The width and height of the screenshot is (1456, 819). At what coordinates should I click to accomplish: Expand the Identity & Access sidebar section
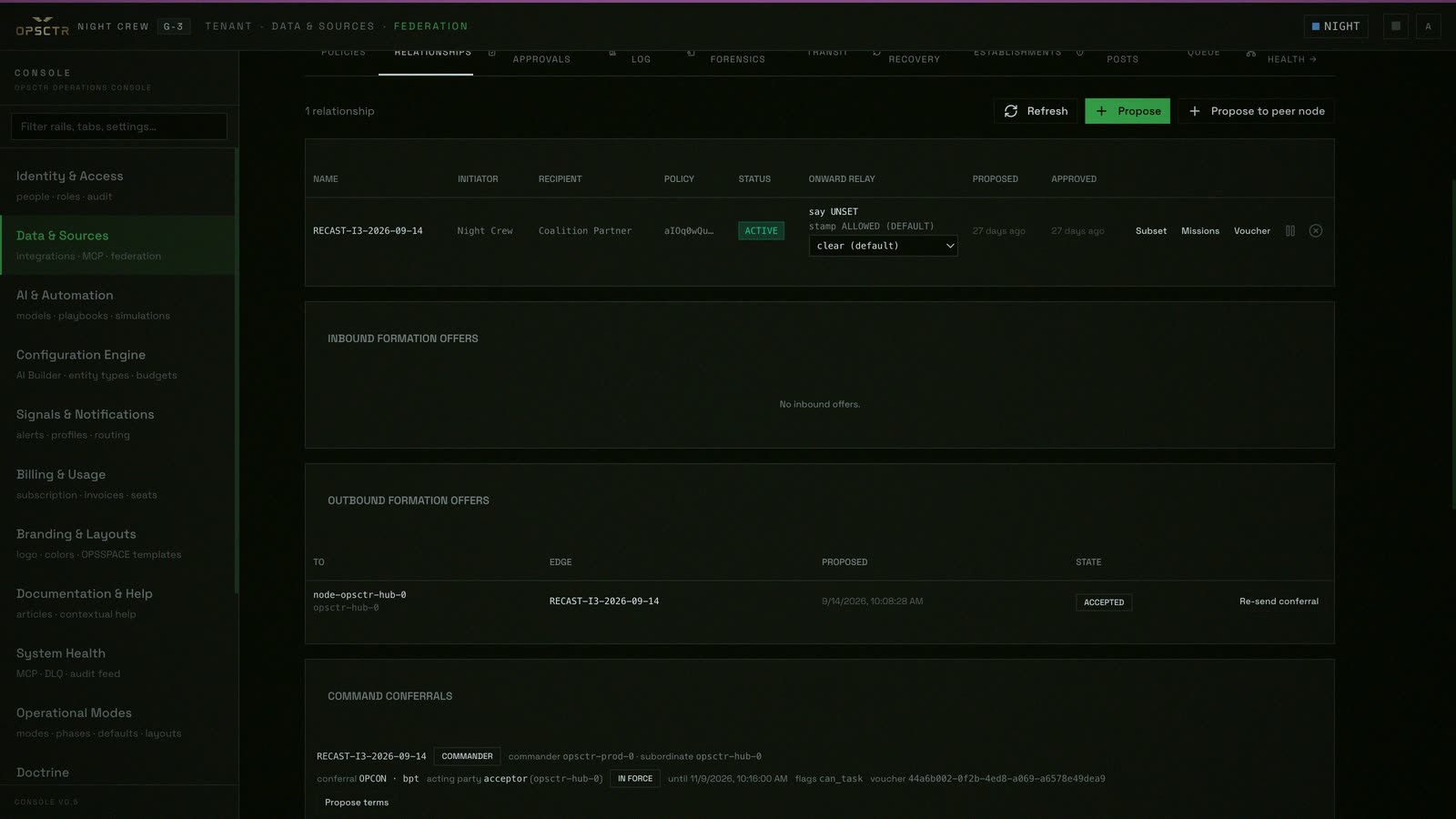[118, 186]
